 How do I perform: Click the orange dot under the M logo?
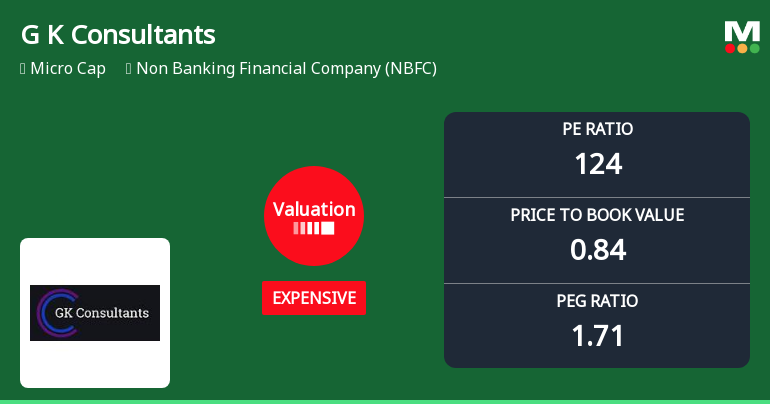click(742, 48)
